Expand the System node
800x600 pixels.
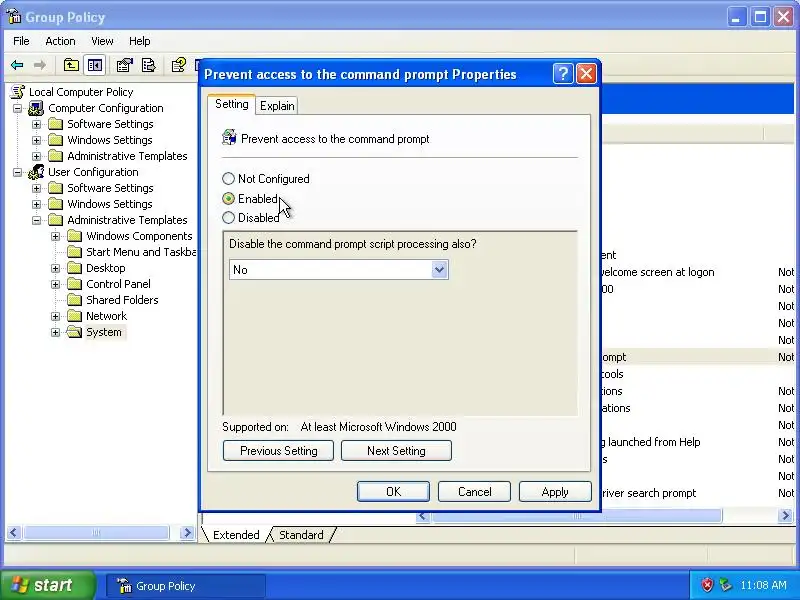coord(56,333)
